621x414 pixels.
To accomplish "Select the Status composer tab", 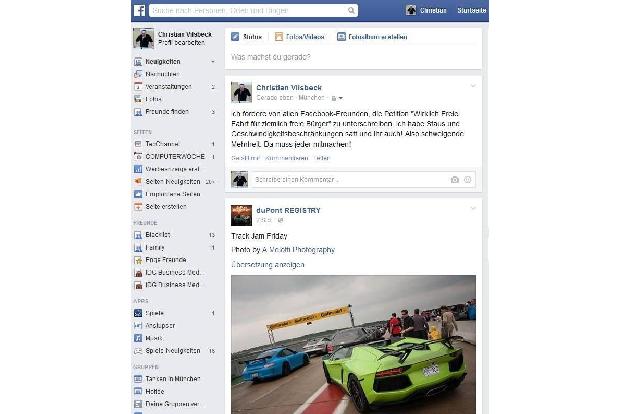I will 246,37.
